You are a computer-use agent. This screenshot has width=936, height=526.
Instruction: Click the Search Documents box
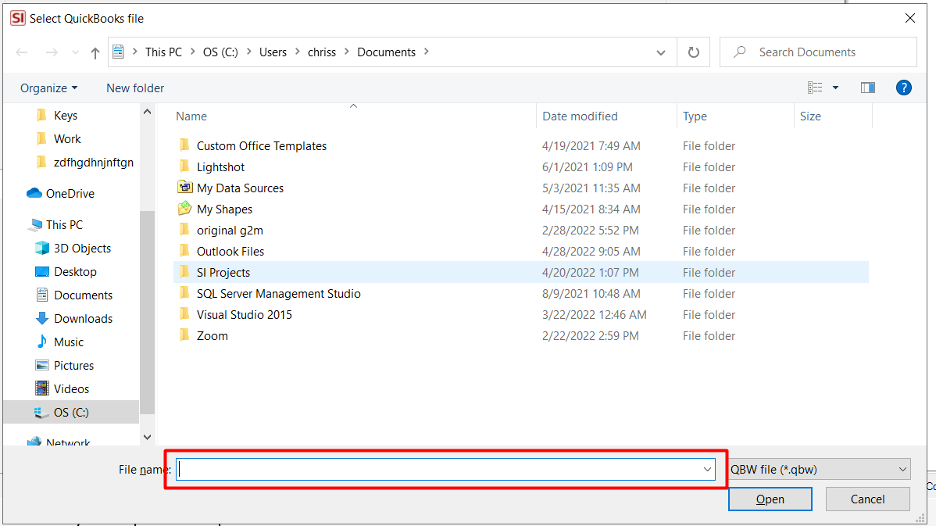(818, 52)
